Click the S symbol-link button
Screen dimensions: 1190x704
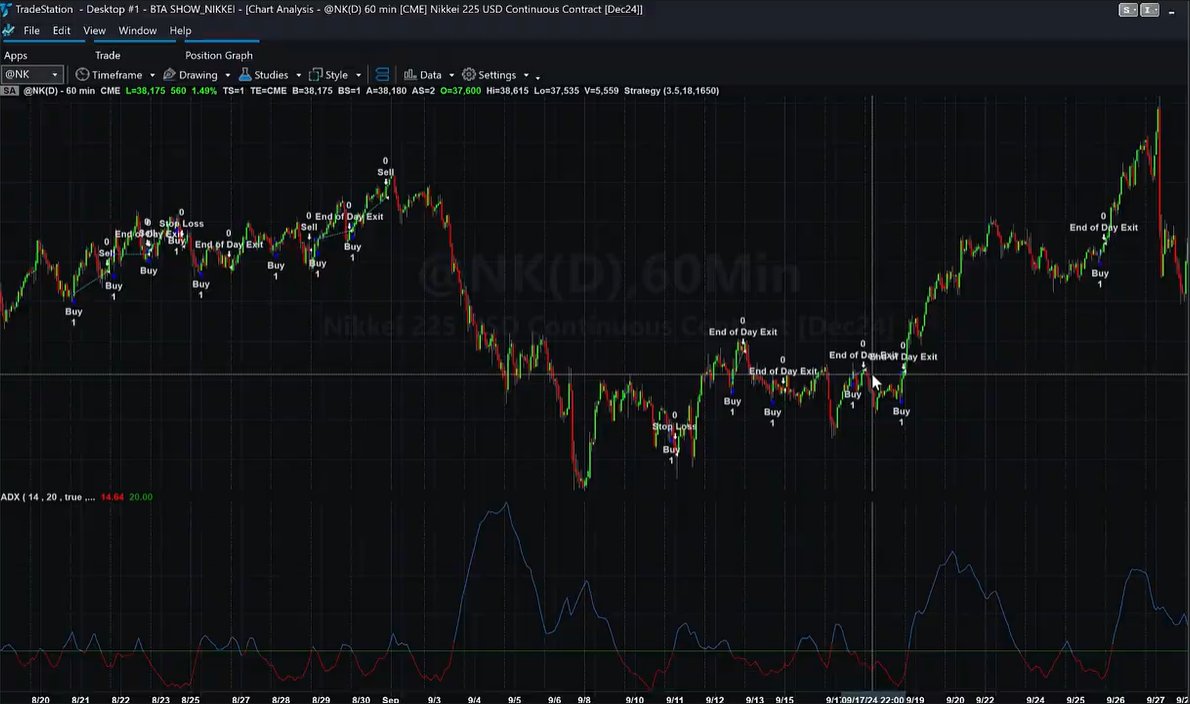1129,10
